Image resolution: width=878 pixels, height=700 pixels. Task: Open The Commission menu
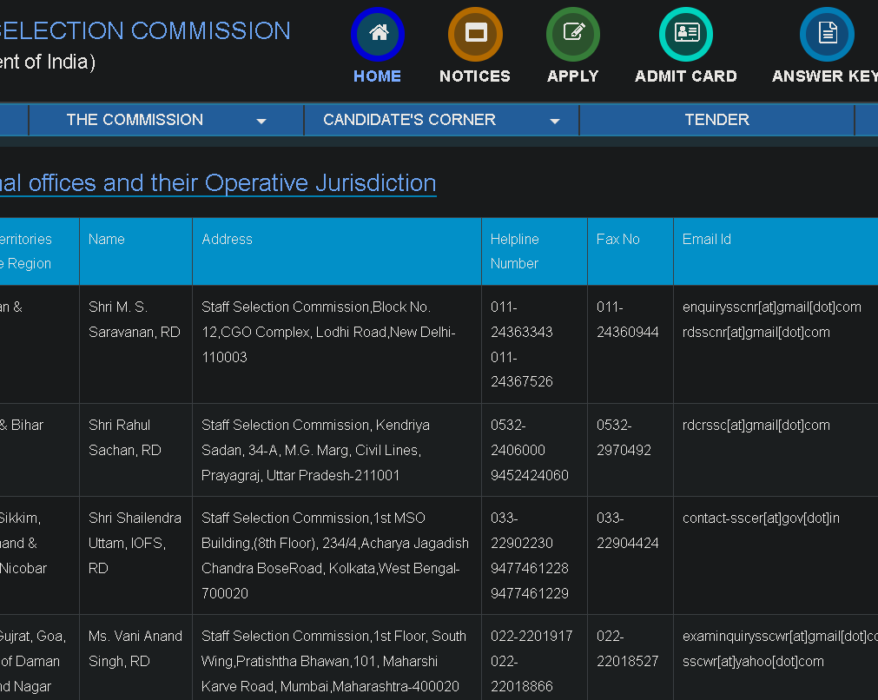135,120
